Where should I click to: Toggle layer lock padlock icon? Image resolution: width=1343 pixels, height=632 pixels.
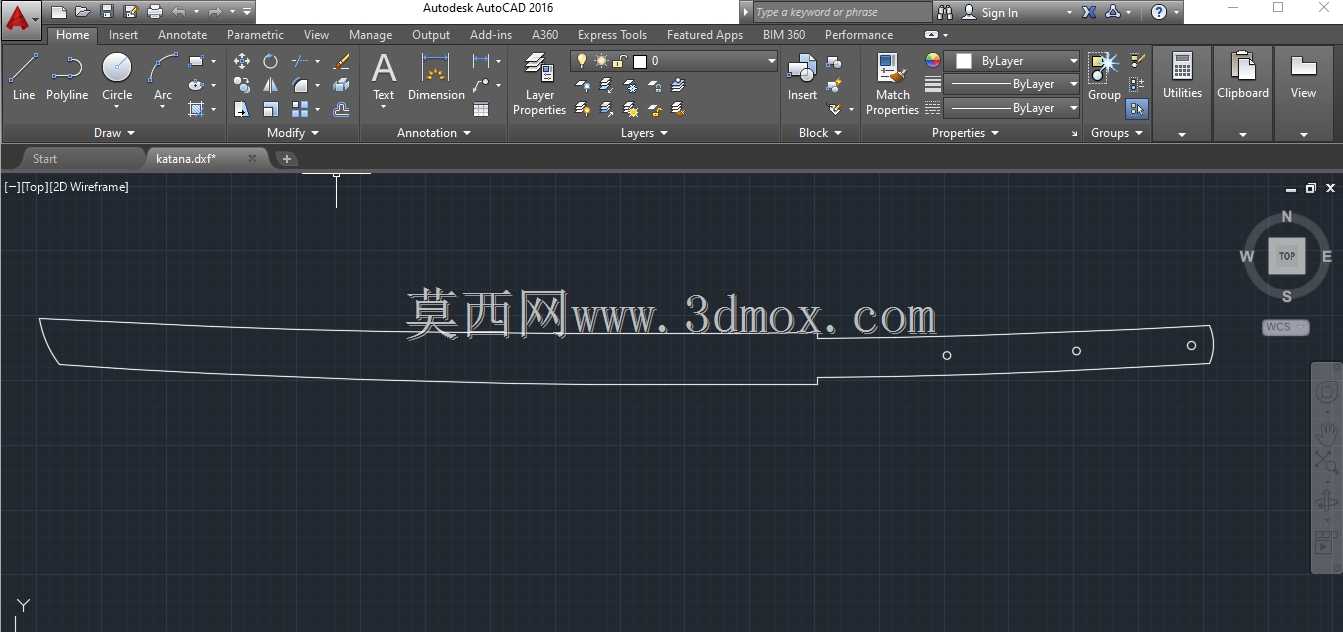click(620, 61)
